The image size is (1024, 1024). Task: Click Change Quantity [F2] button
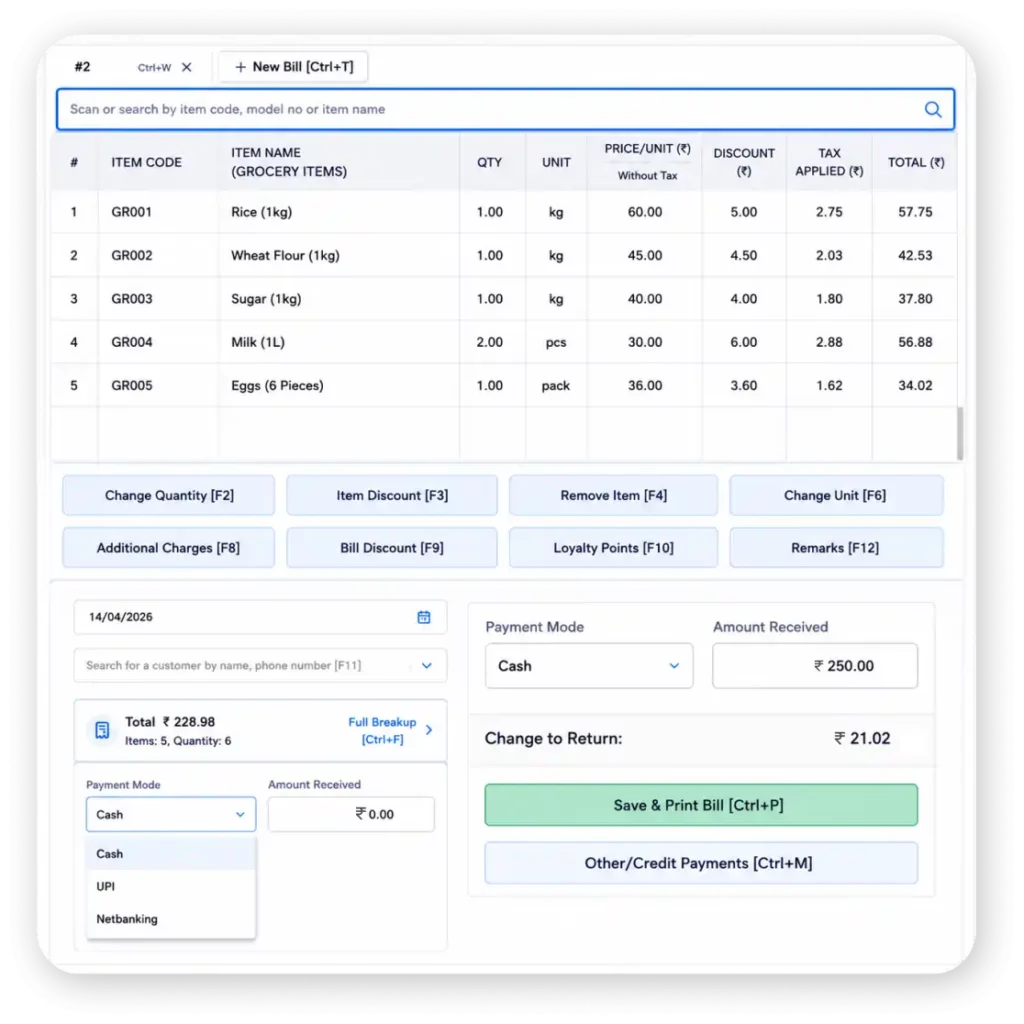(x=168, y=495)
